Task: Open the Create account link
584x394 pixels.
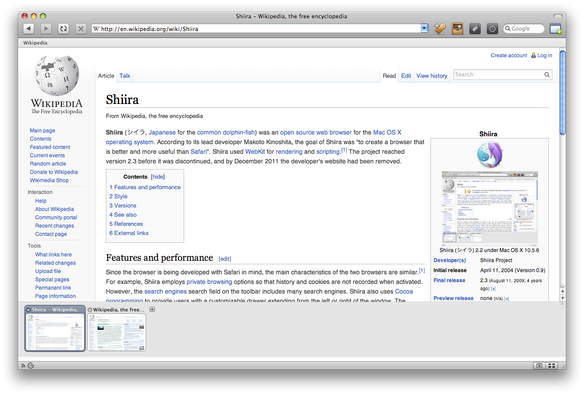Action: [508, 55]
